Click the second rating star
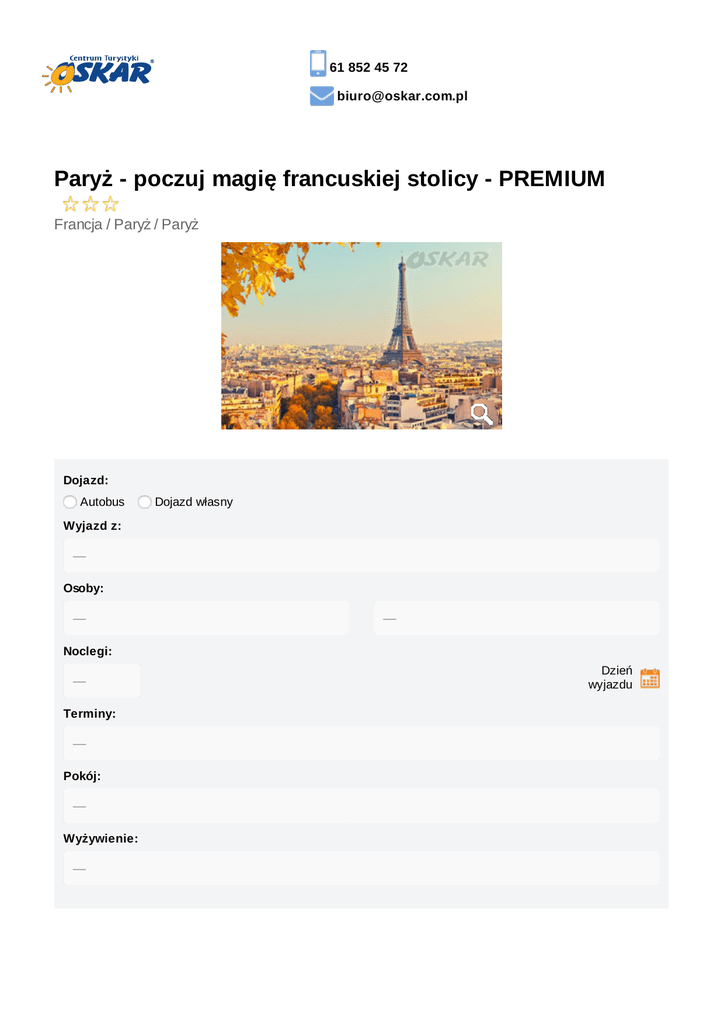This screenshot has height=1024, width=724. (90, 204)
